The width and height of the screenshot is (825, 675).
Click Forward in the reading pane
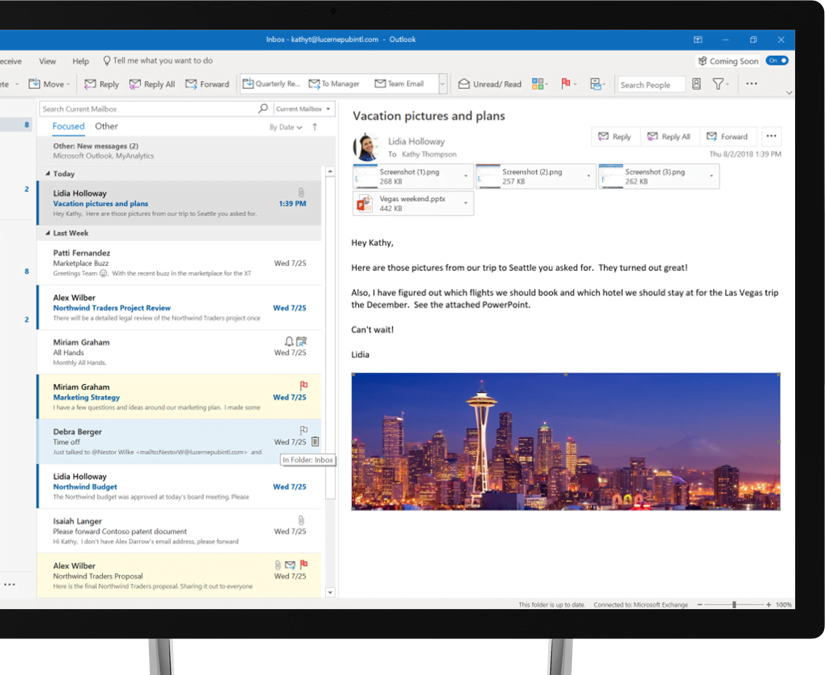(x=728, y=136)
